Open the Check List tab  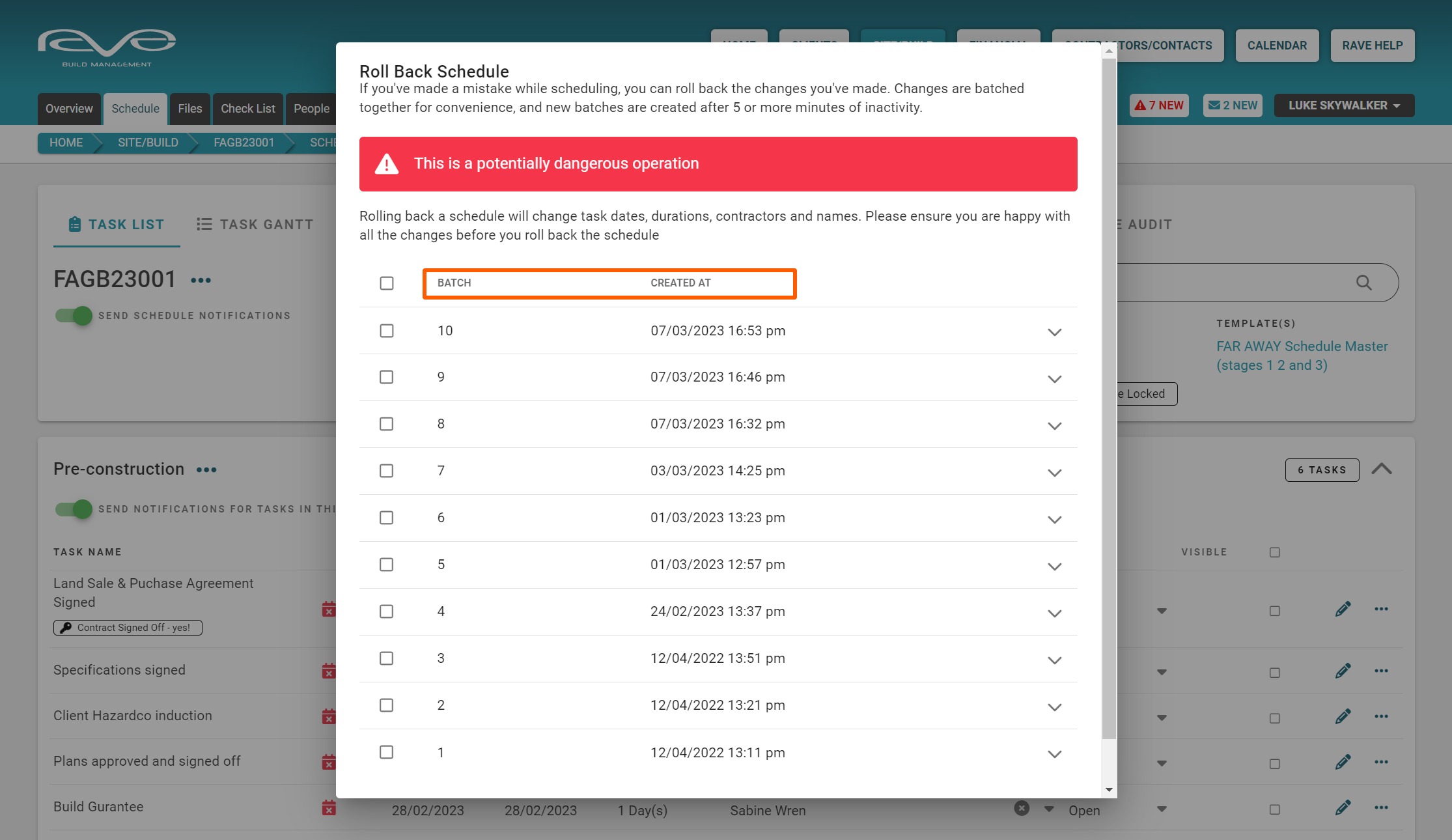pos(247,109)
